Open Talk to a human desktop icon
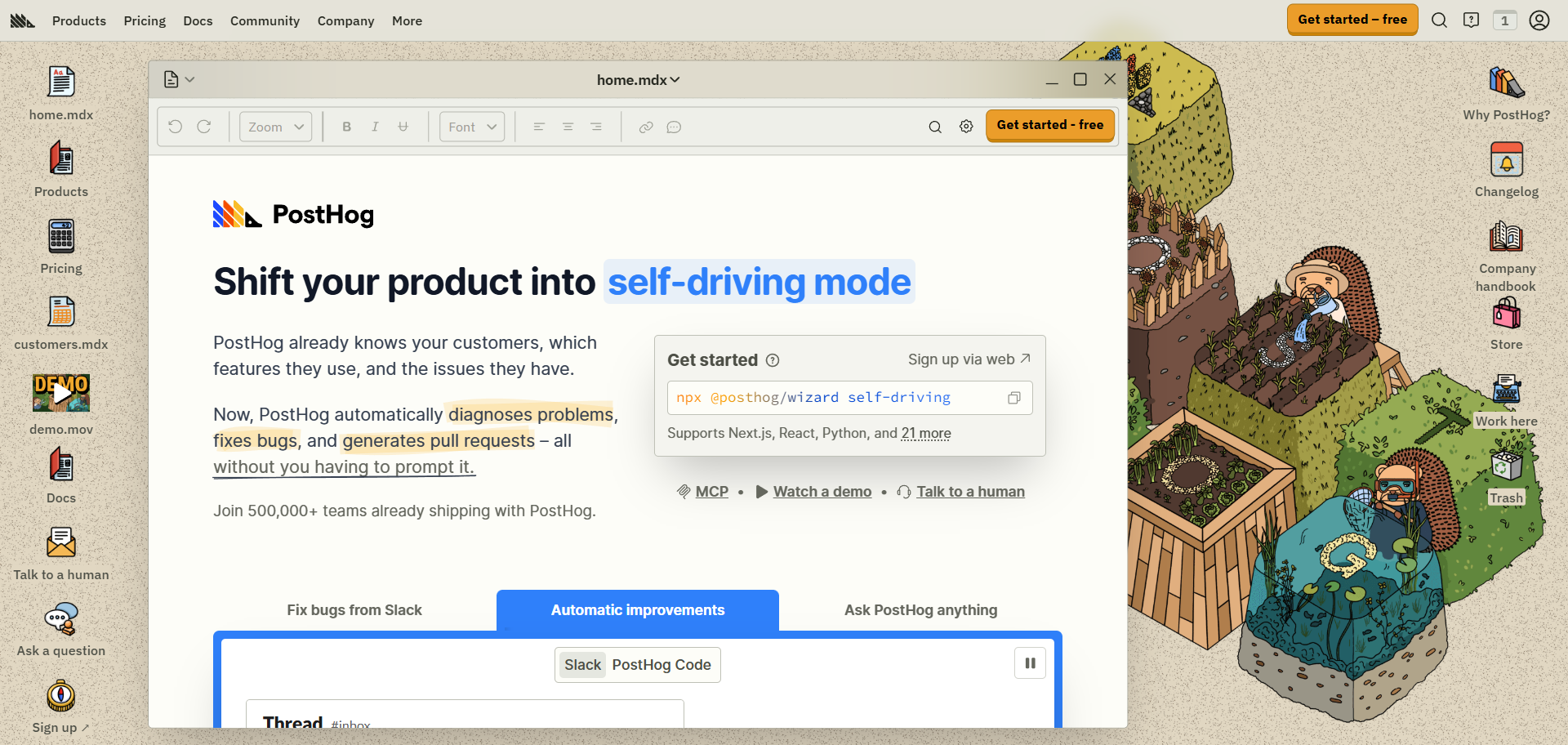 point(61,553)
